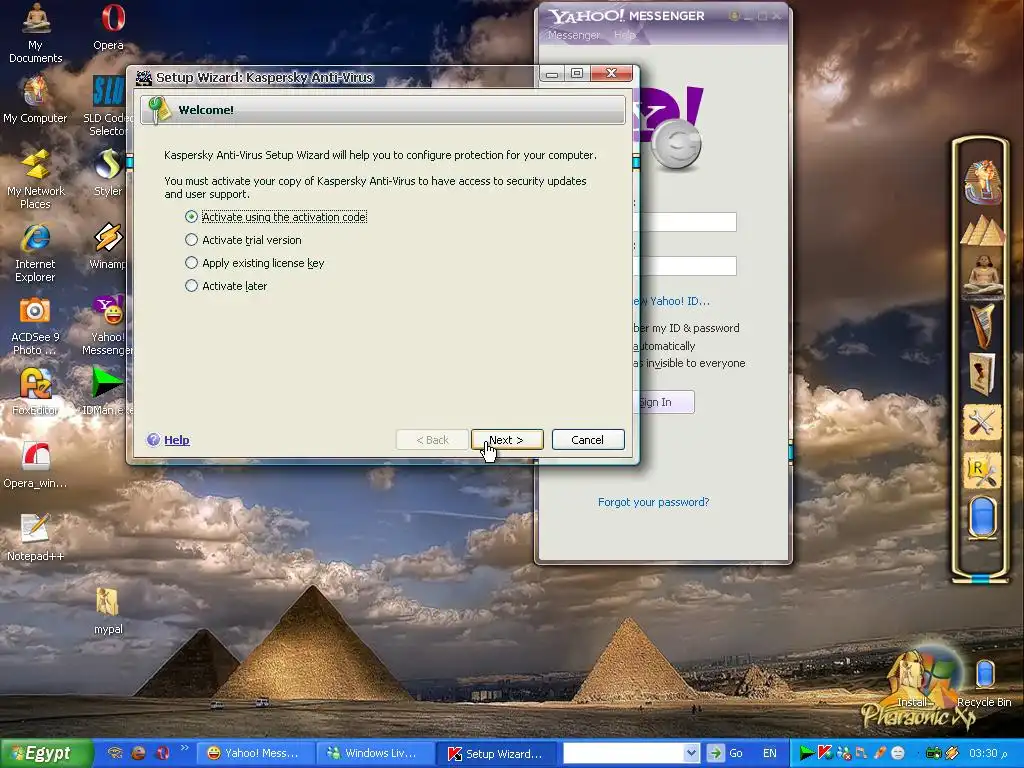Click Forgot your password link
This screenshot has height=768, width=1024.
pos(653,502)
